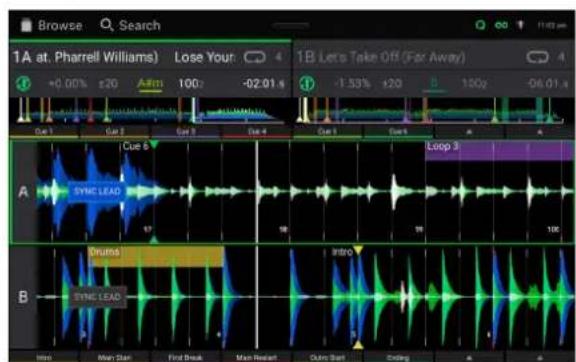
Task: Select the deck B label beside the waveform
Action: tap(23, 297)
